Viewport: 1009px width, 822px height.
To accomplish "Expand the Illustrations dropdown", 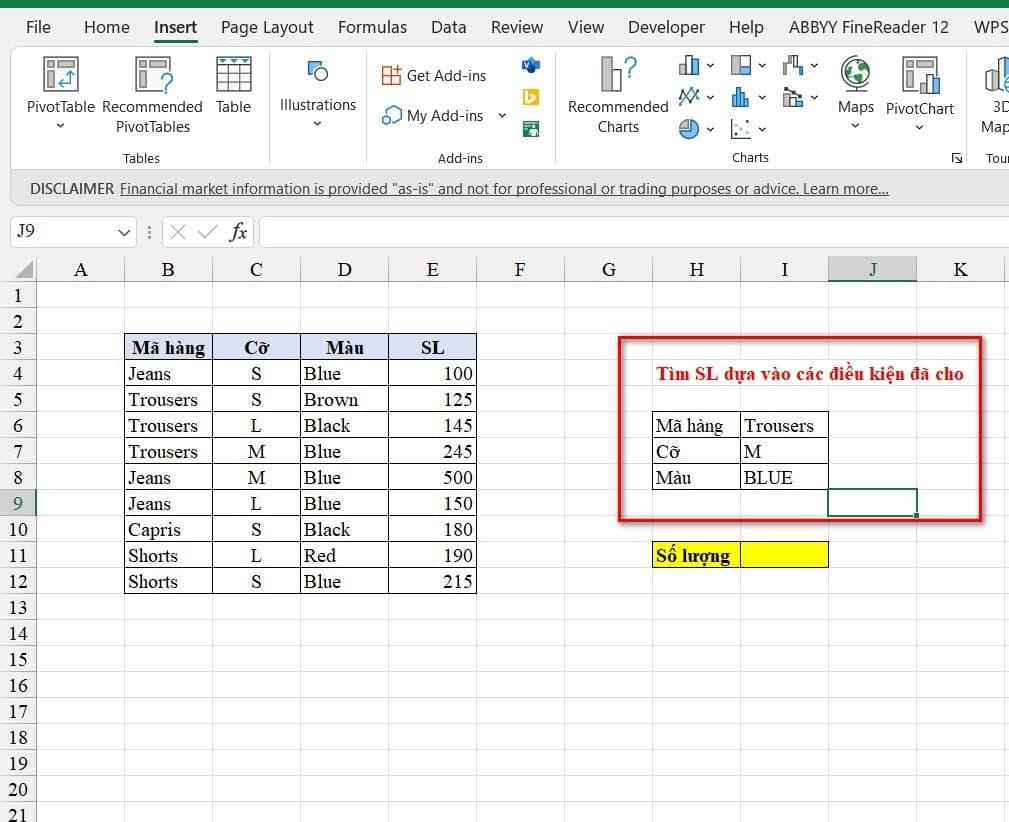I will (317, 124).
